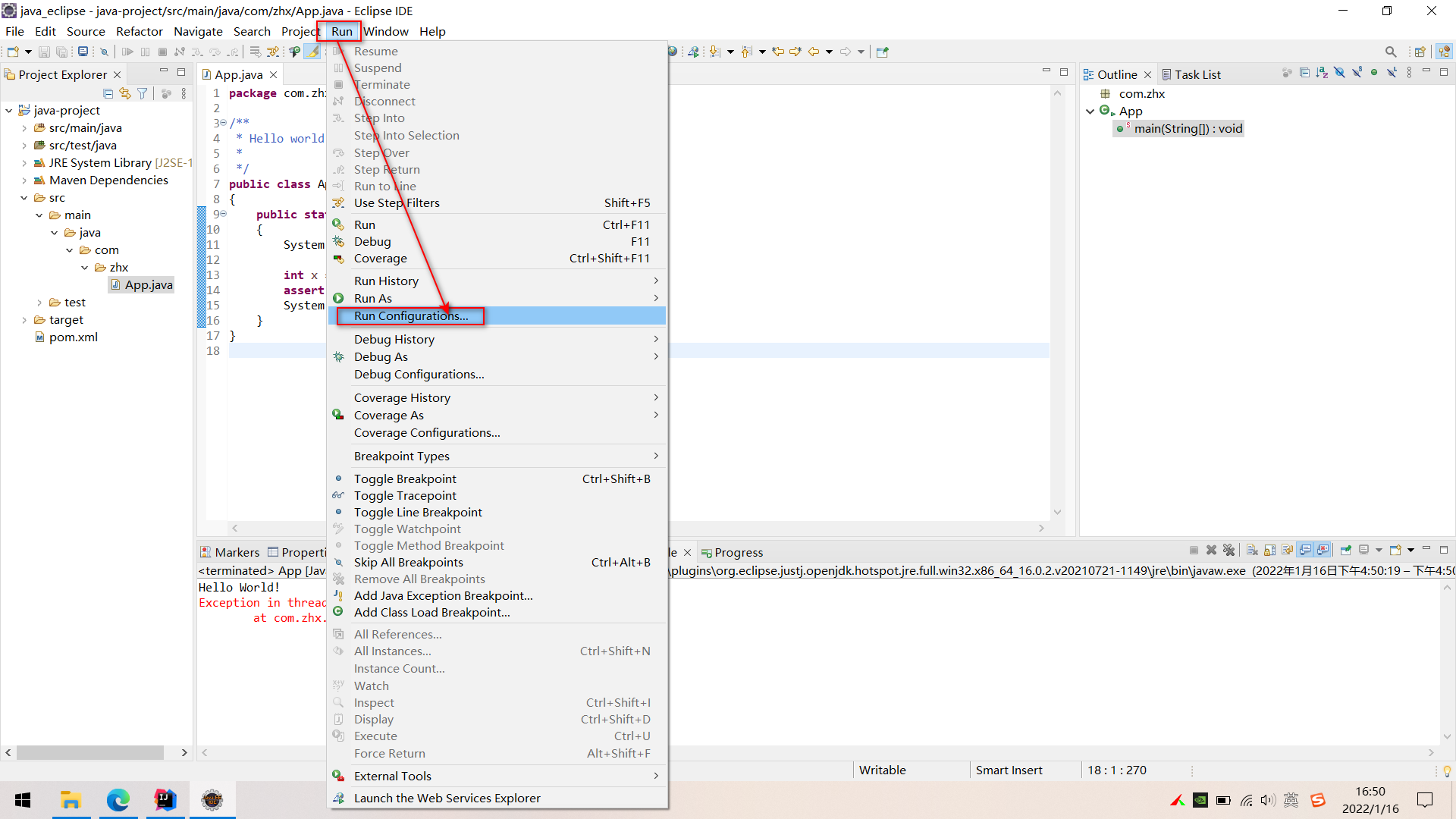Expand the src/test/java tree node
Screen dimensions: 1456x819
(25, 145)
